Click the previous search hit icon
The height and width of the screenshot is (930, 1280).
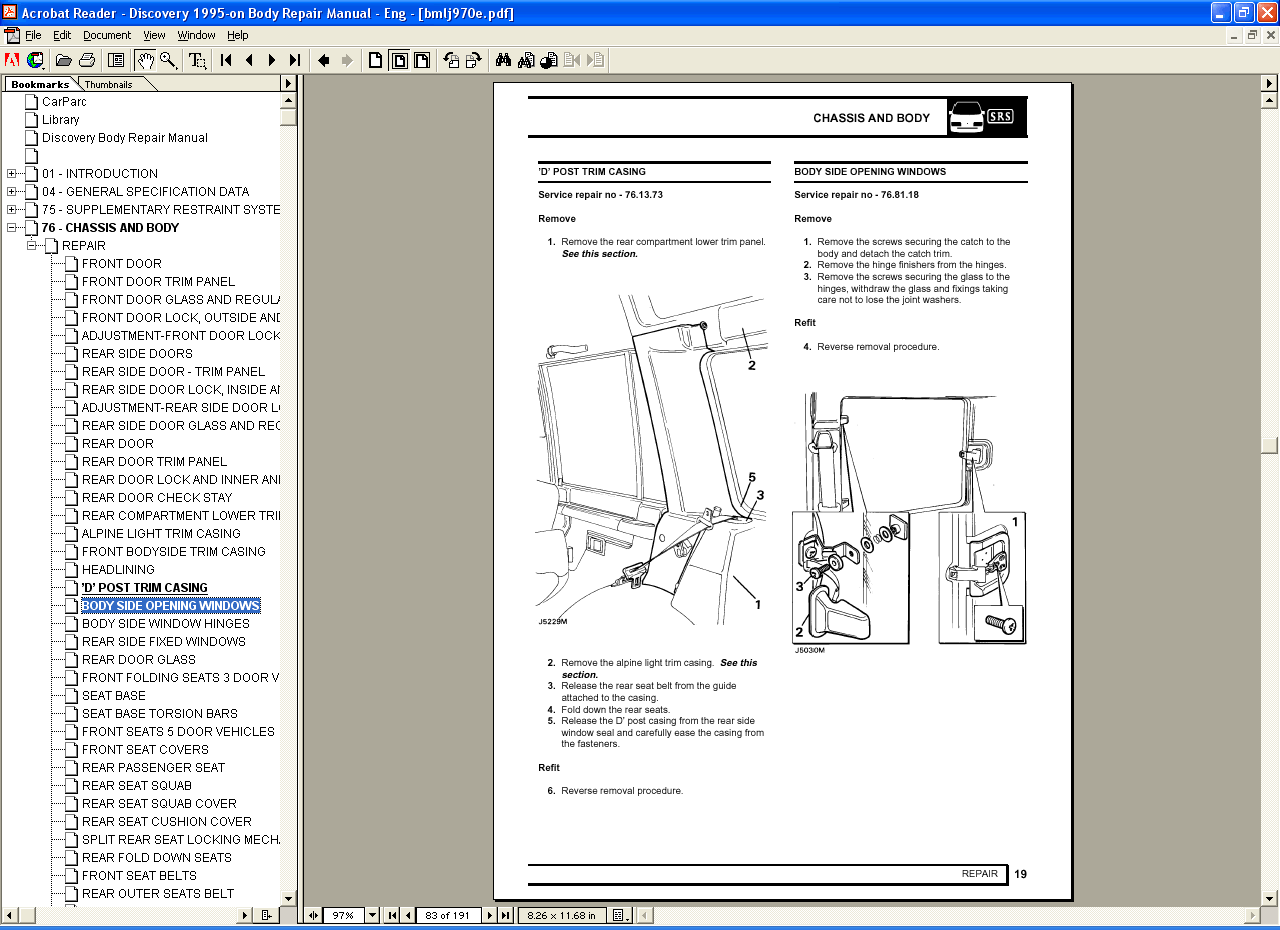(572, 60)
